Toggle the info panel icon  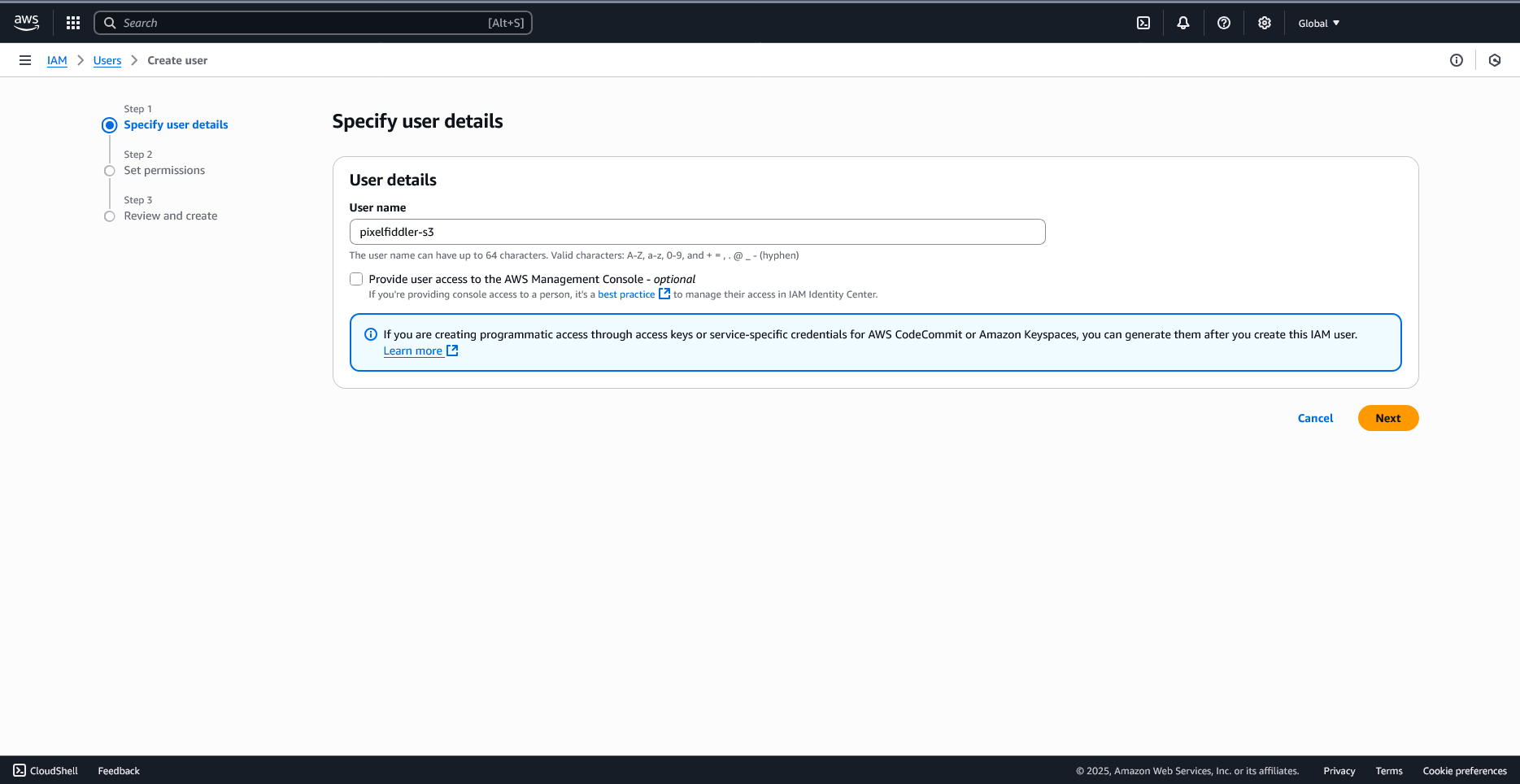point(1457,60)
